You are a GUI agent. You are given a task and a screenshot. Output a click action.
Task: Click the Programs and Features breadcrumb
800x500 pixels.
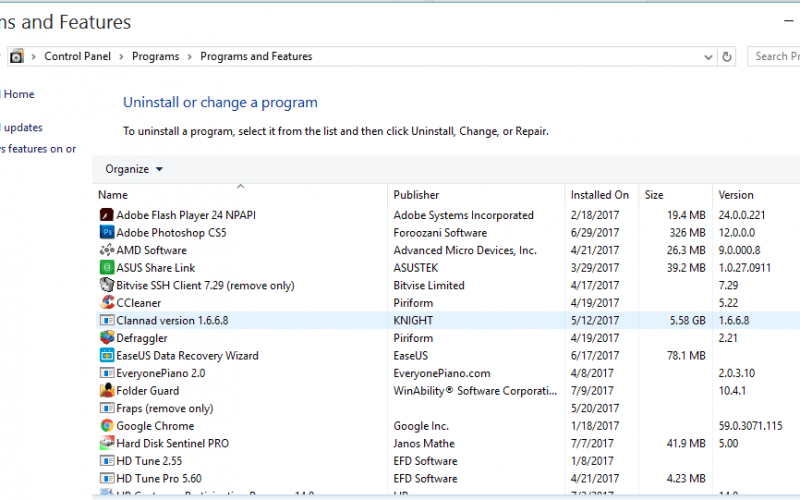click(x=256, y=56)
